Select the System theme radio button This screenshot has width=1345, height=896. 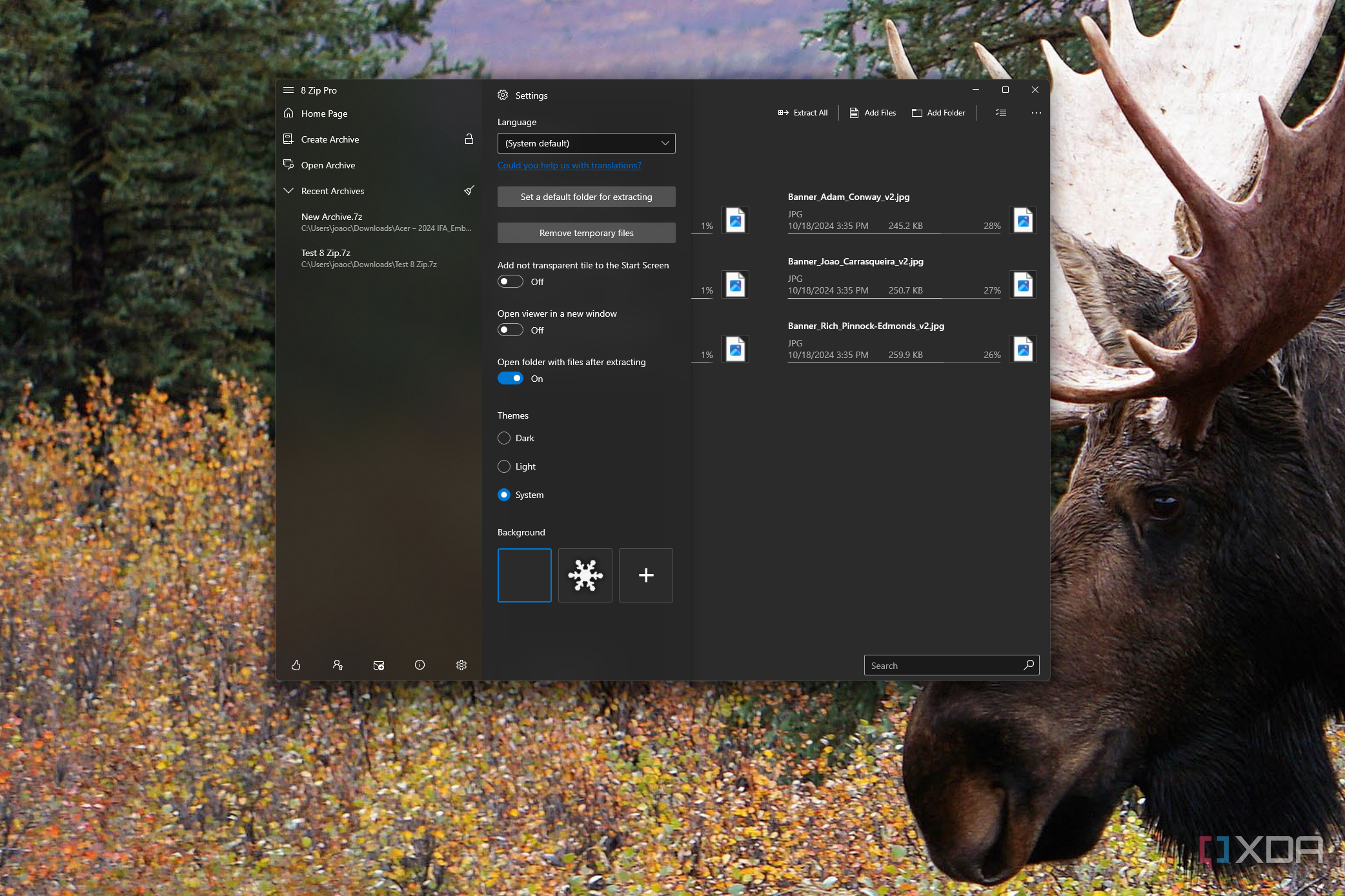pyautogui.click(x=504, y=495)
